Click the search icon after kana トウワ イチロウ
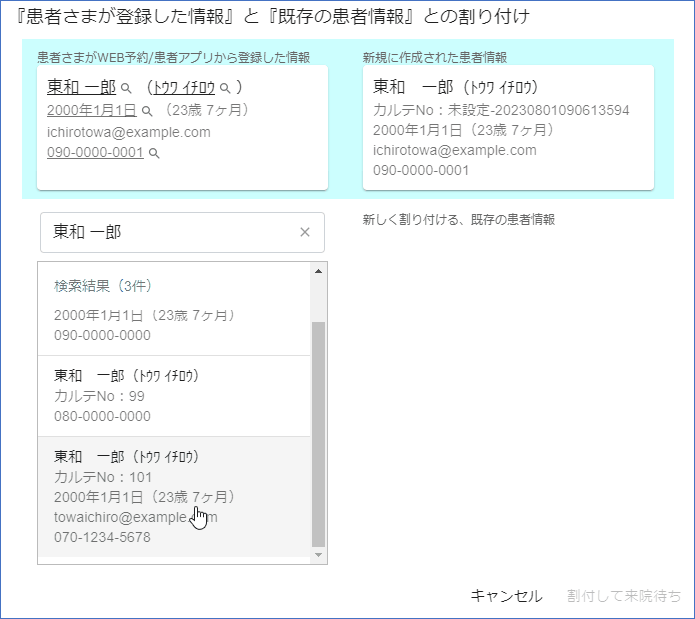This screenshot has width=695, height=619. tap(225, 89)
